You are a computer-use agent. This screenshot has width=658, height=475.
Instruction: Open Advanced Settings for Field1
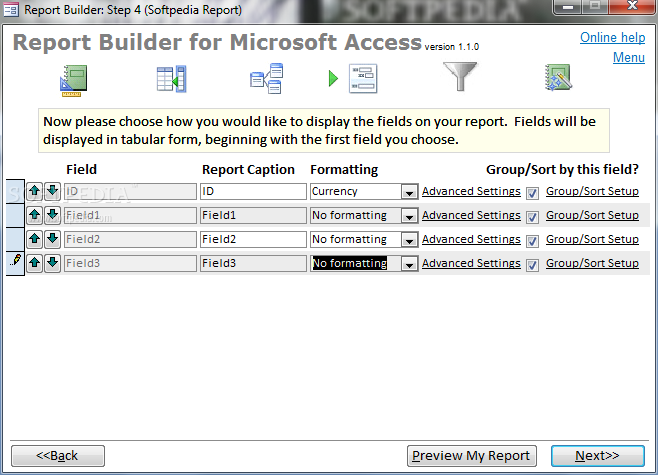click(471, 215)
